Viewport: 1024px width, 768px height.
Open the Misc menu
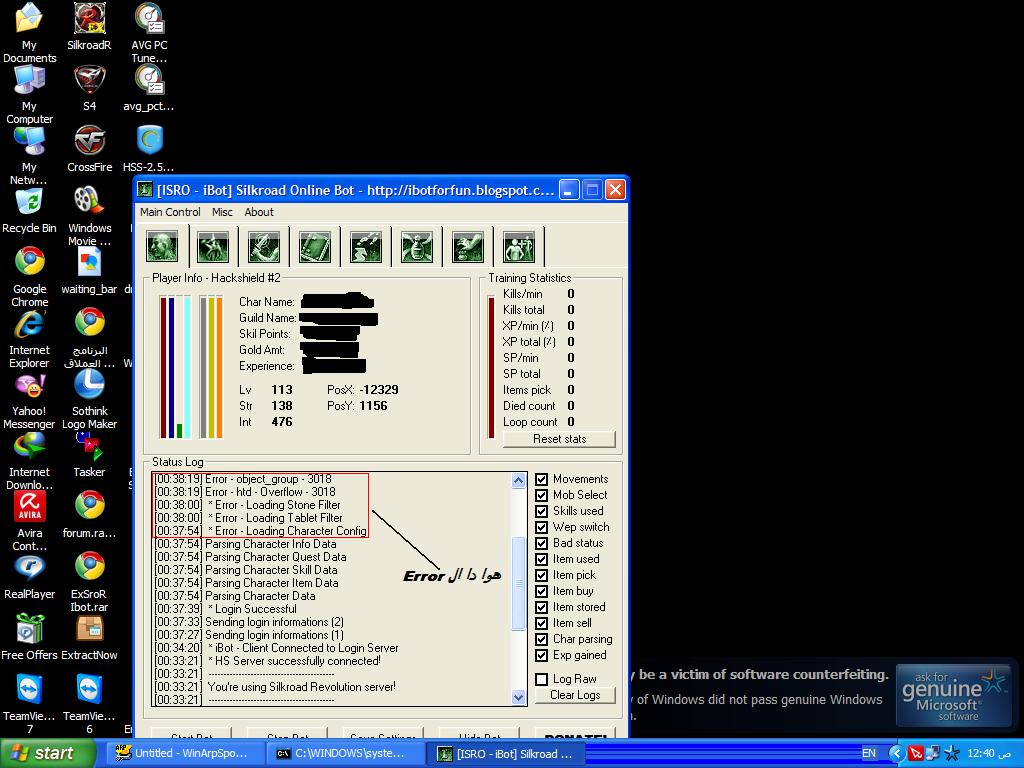coord(222,212)
